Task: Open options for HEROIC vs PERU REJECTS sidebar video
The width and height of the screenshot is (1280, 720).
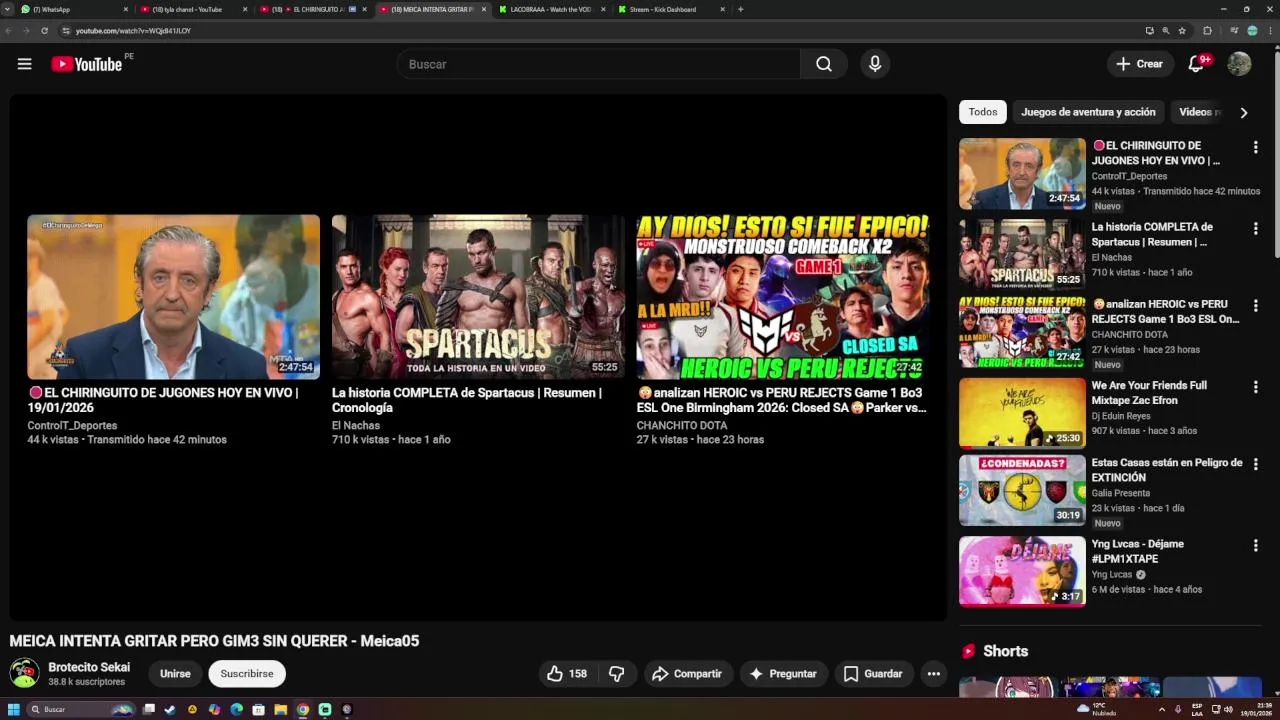Action: (1255, 305)
